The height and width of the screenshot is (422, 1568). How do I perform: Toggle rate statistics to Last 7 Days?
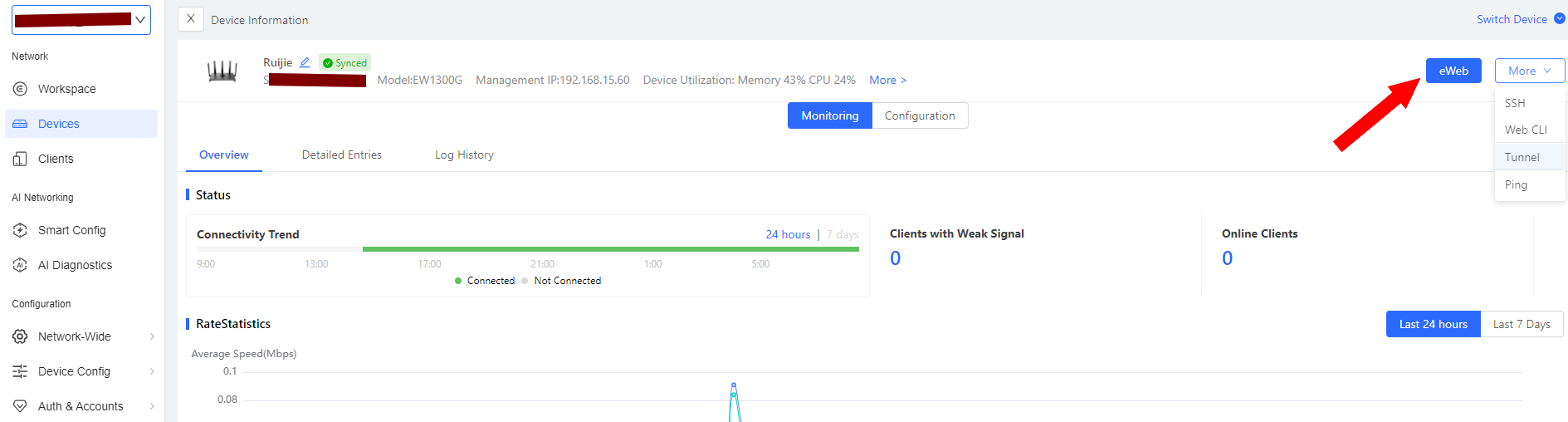[1521, 324]
